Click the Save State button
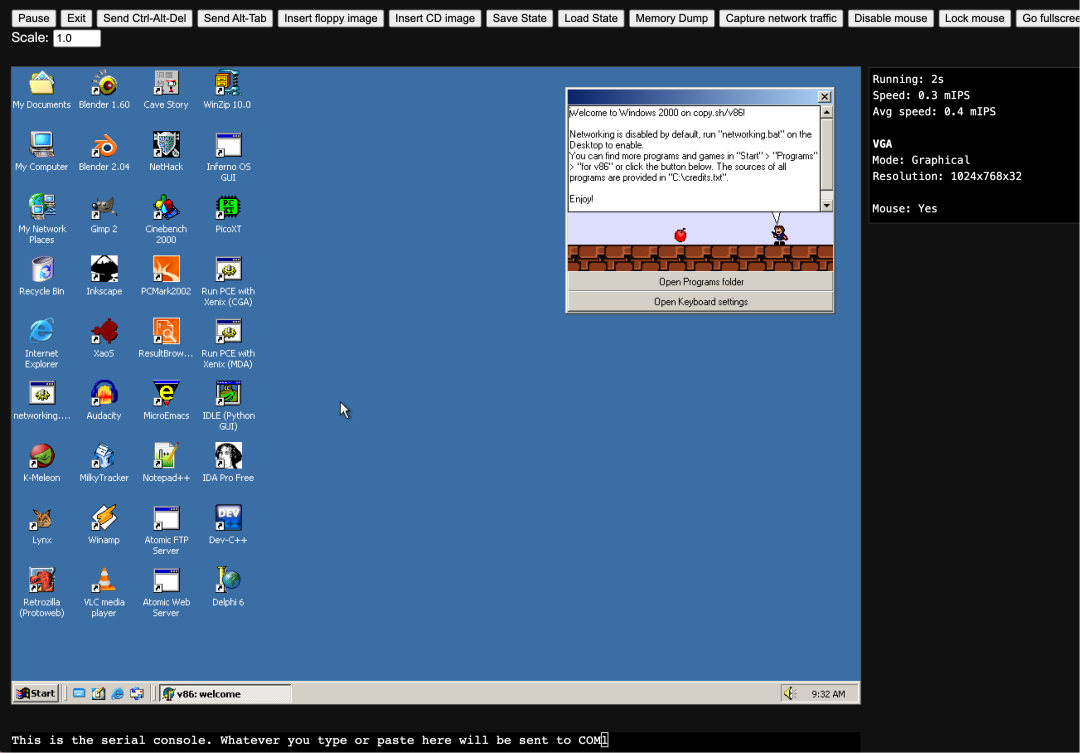1080x753 pixels. (519, 18)
